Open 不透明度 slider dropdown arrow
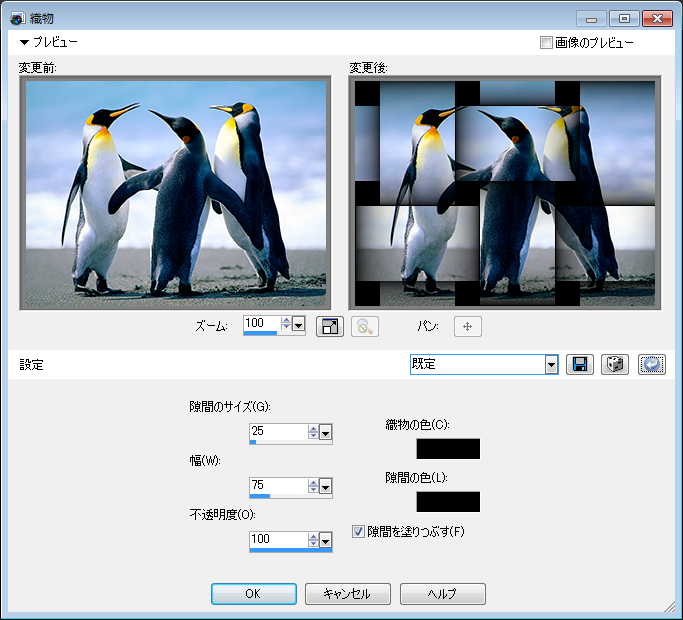This screenshot has width=683, height=620. click(x=325, y=540)
